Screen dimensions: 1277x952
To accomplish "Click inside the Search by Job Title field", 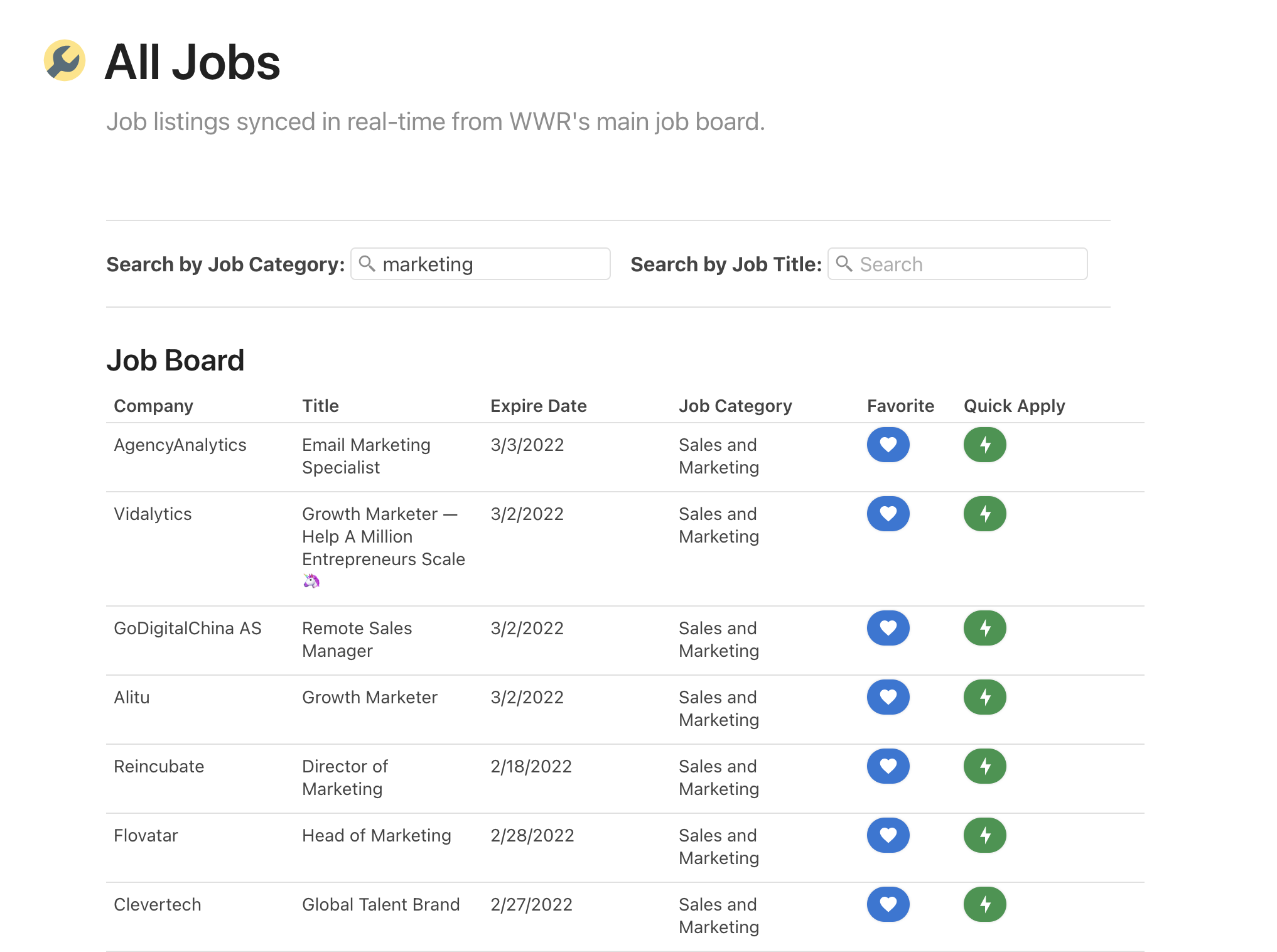I will pos(954,264).
